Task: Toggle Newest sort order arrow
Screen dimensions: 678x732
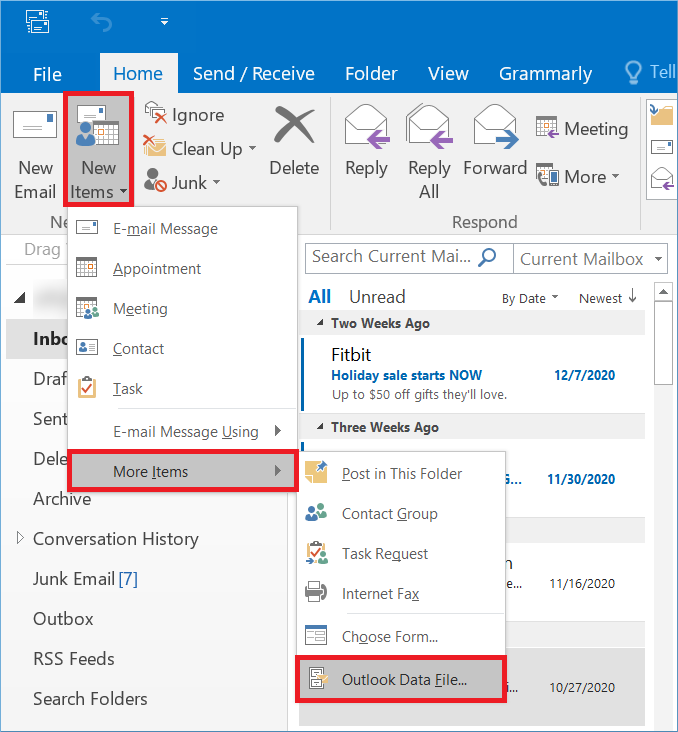Action: pyautogui.click(x=631, y=298)
